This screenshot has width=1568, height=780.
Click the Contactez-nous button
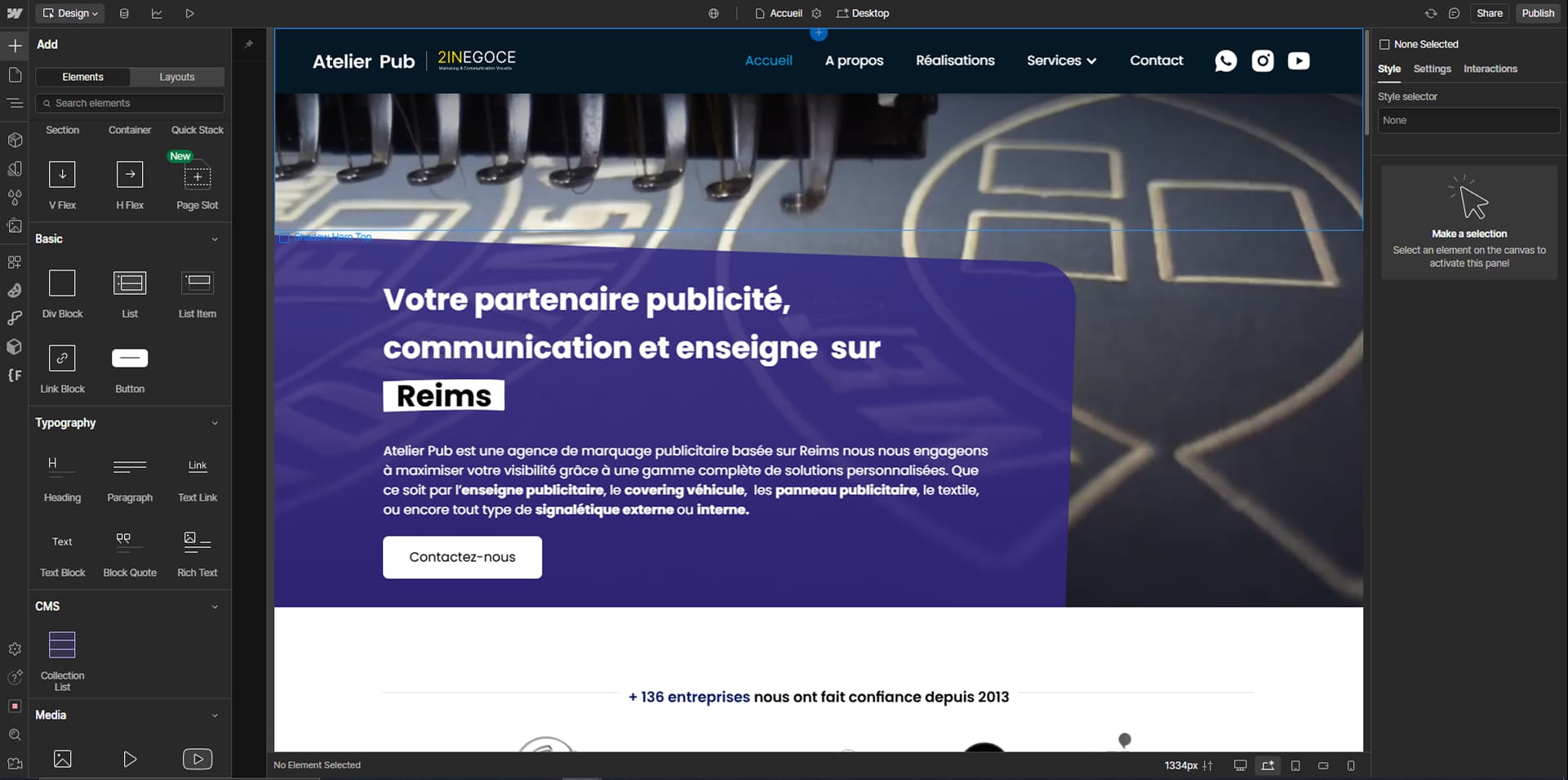click(462, 557)
